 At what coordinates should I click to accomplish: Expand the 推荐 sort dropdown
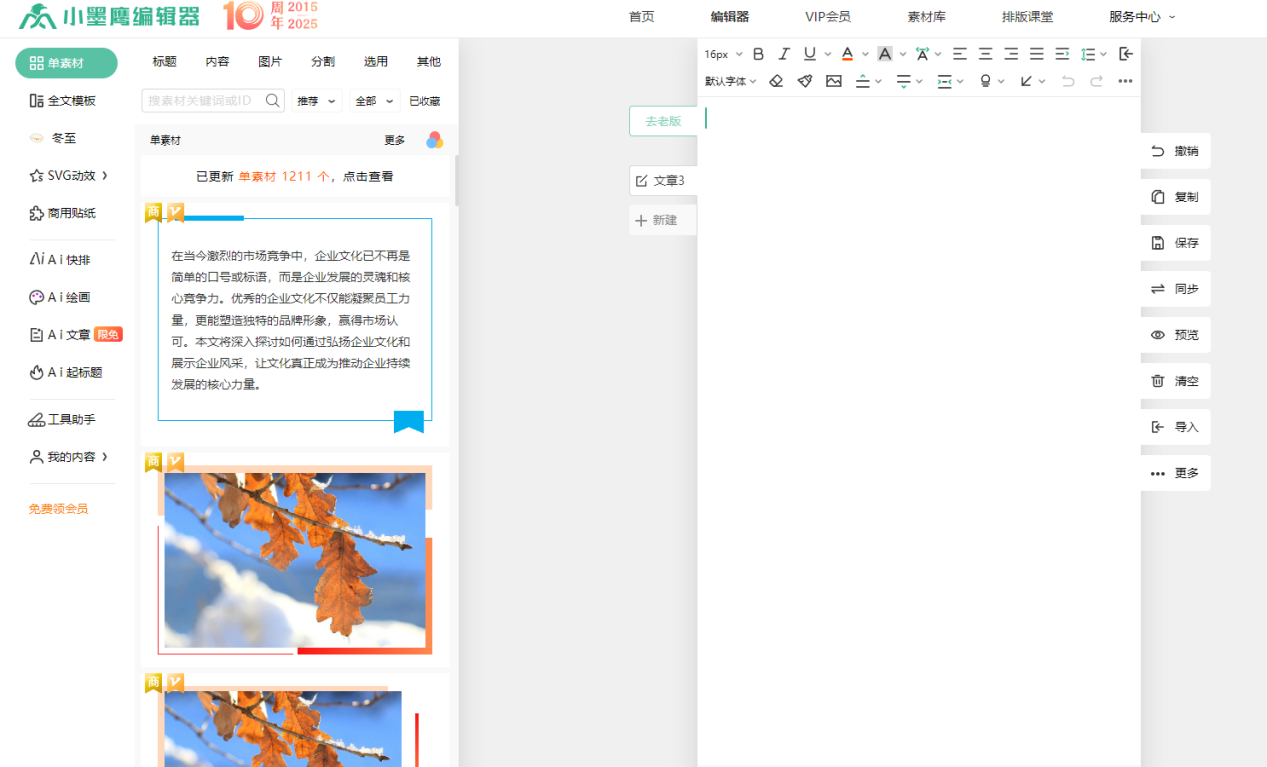316,101
